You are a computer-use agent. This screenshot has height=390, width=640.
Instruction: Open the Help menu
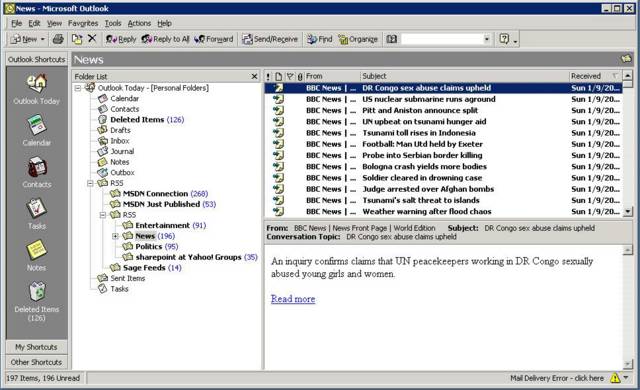point(164,23)
